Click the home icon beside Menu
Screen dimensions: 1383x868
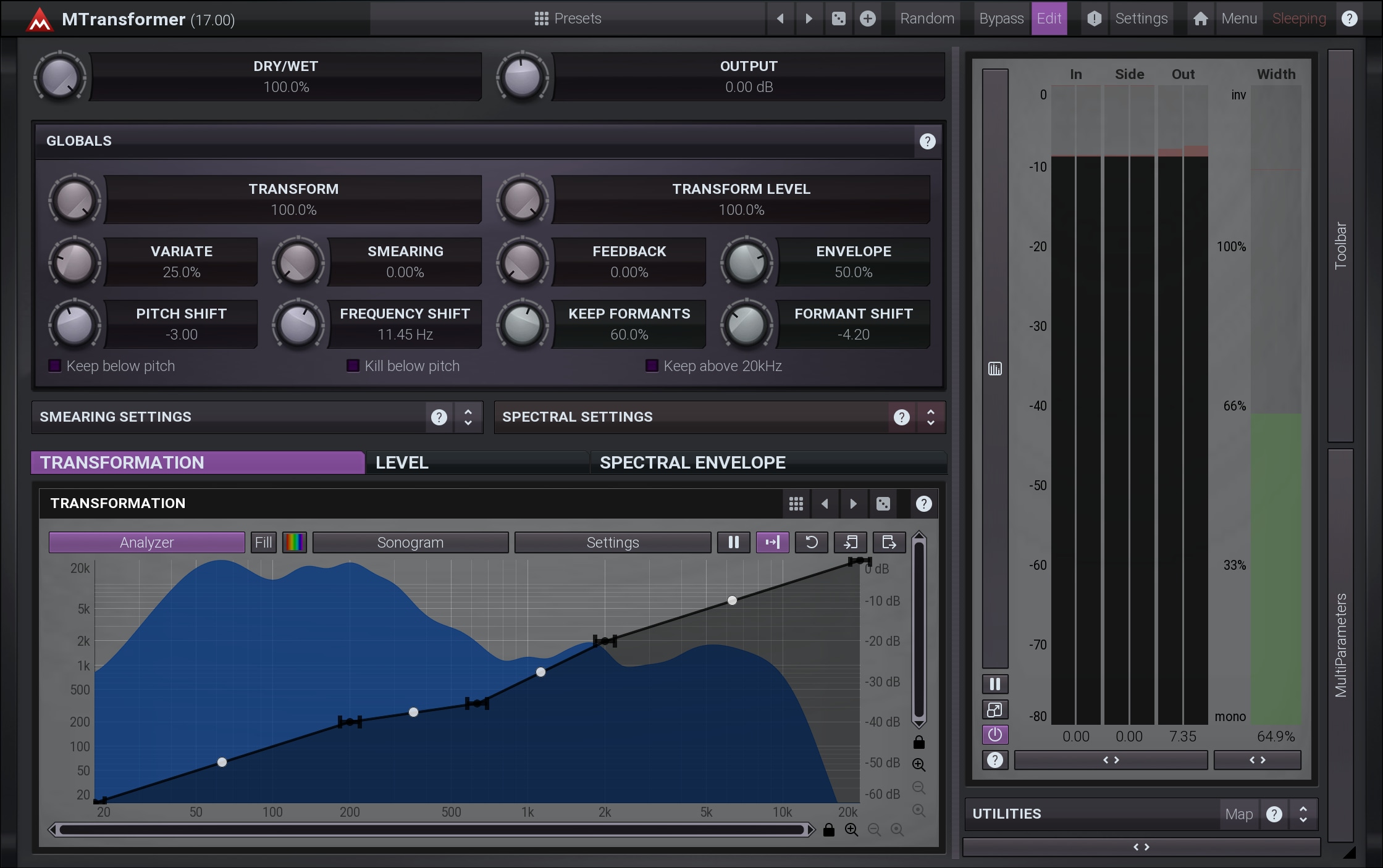1200,19
